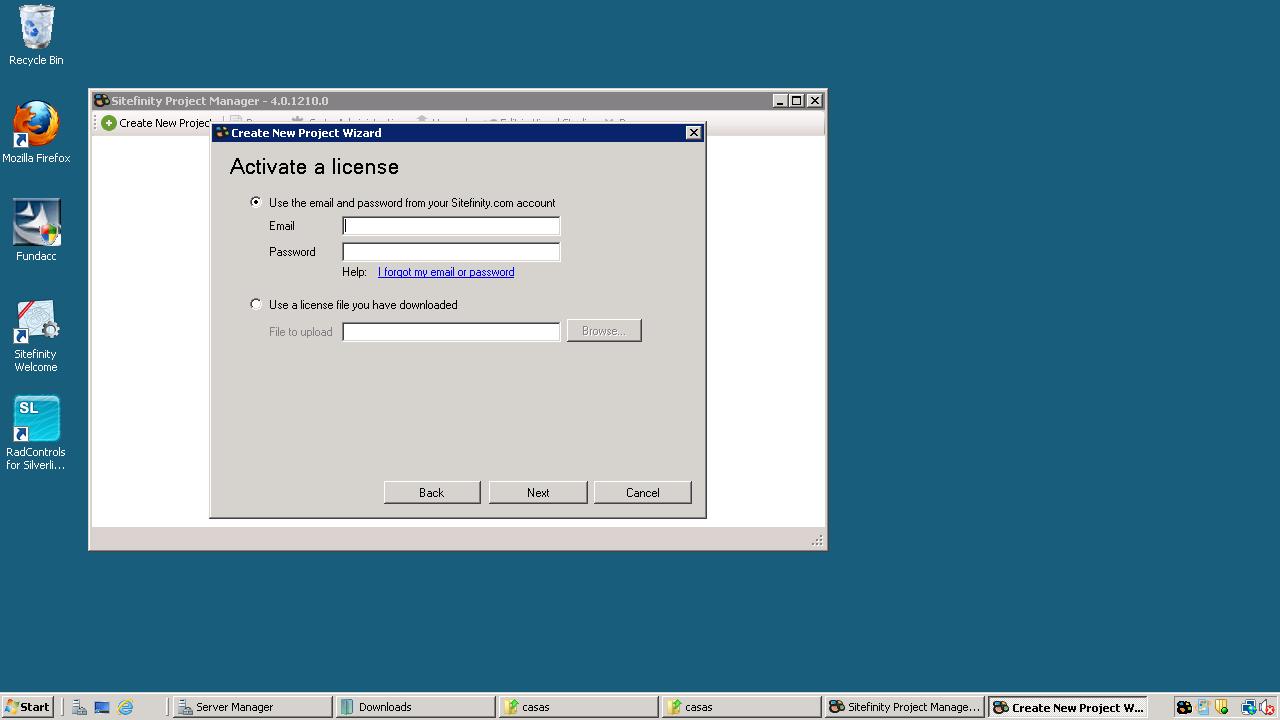Maximize the Sitefinity Project Manager window

point(797,101)
